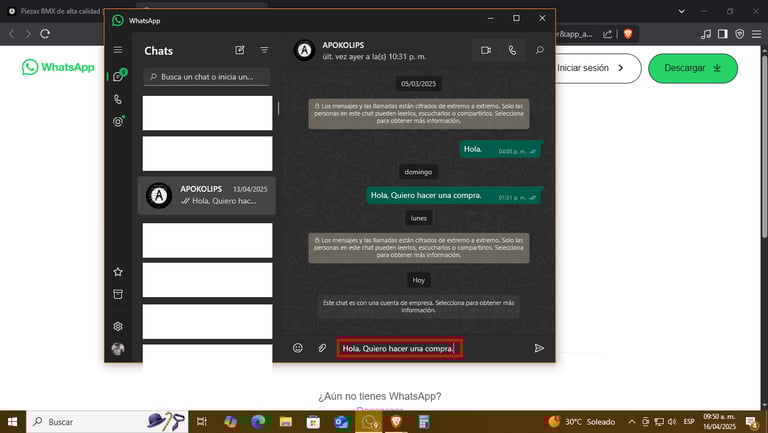768x433 pixels.
Task: Open the Brave VPN shield icon
Action: coord(740,34)
